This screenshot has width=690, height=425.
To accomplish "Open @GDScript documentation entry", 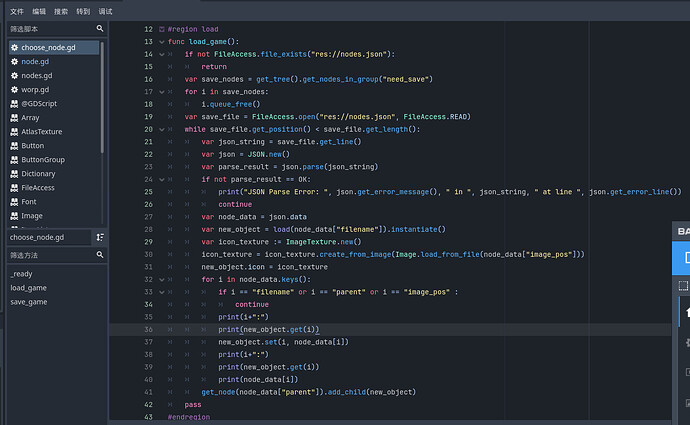I will tap(39, 104).
